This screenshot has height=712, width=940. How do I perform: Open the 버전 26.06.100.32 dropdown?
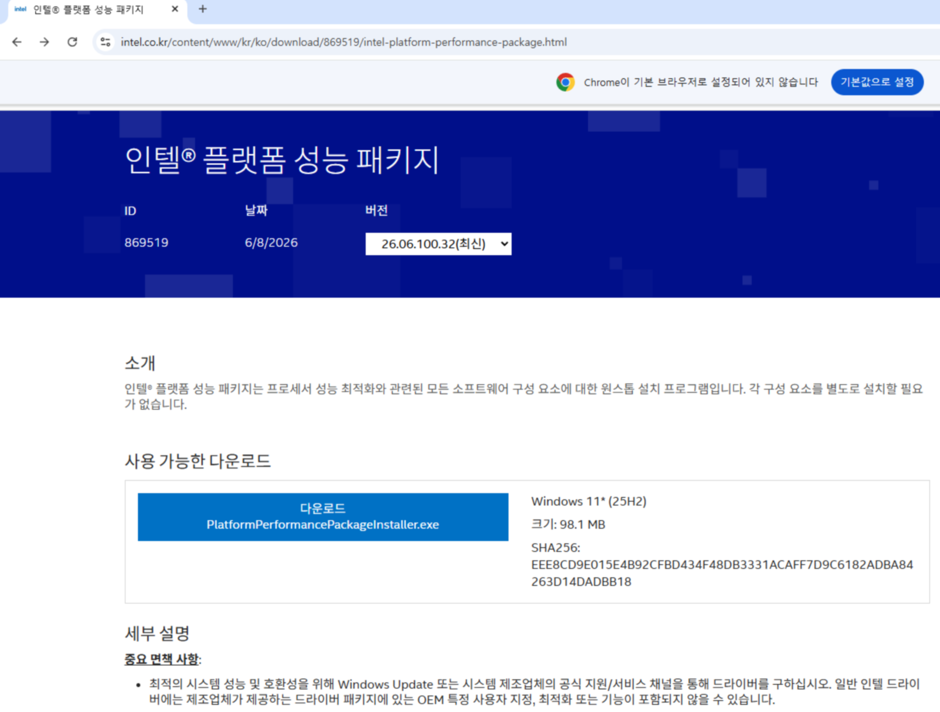[x=438, y=244]
